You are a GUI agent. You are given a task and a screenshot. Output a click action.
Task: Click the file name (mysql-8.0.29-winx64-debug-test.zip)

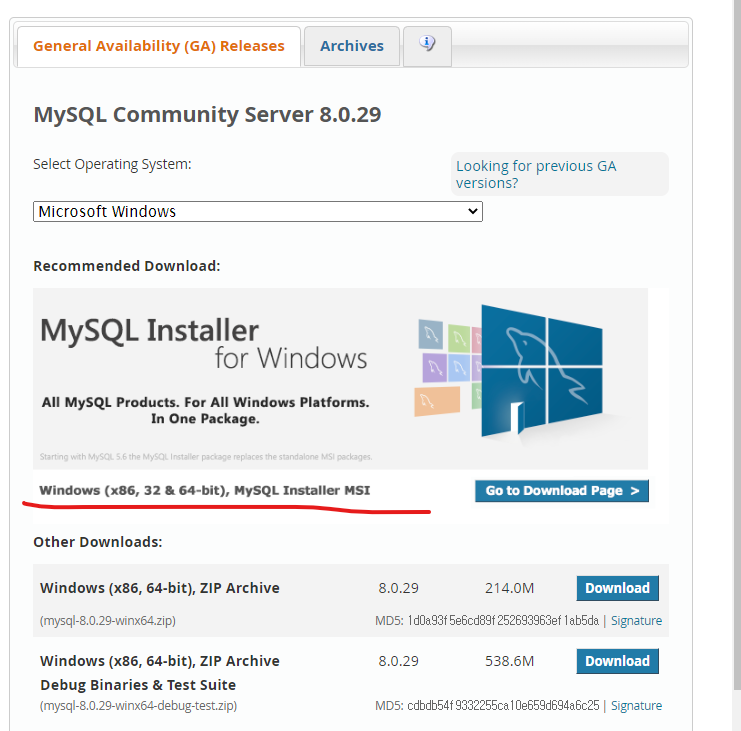(138, 705)
